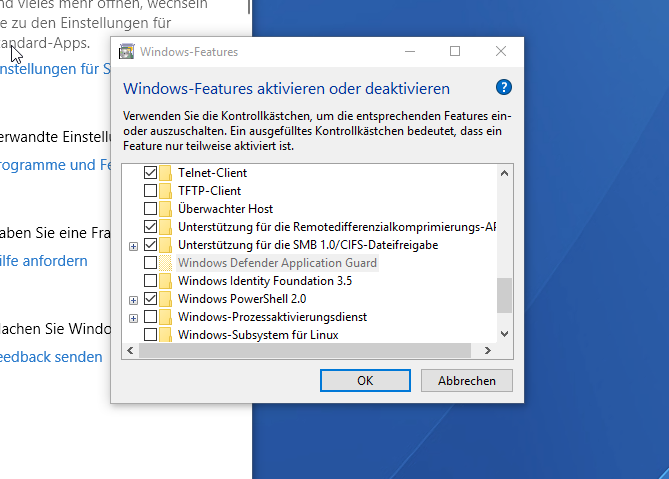This screenshot has width=669, height=479.
Task: Click the SMB 1.0/CIFS folder icon
Action: [x=165, y=245]
